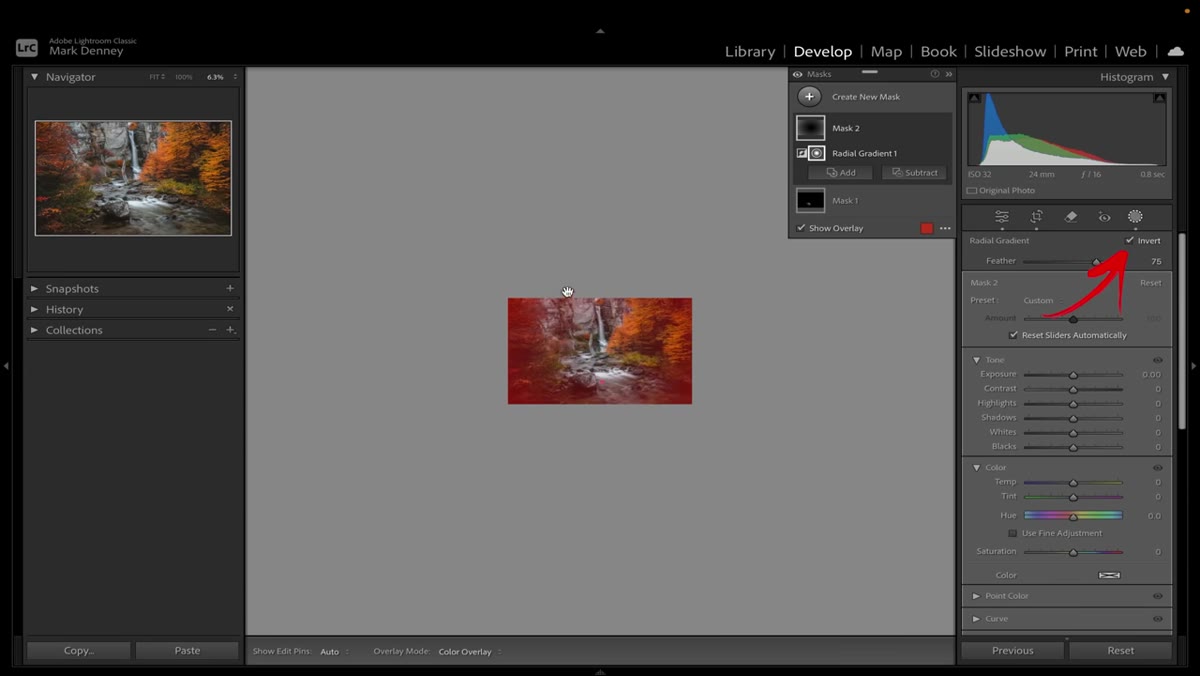Click the Hue slider handle
This screenshot has width=1200, height=676.
[1073, 516]
